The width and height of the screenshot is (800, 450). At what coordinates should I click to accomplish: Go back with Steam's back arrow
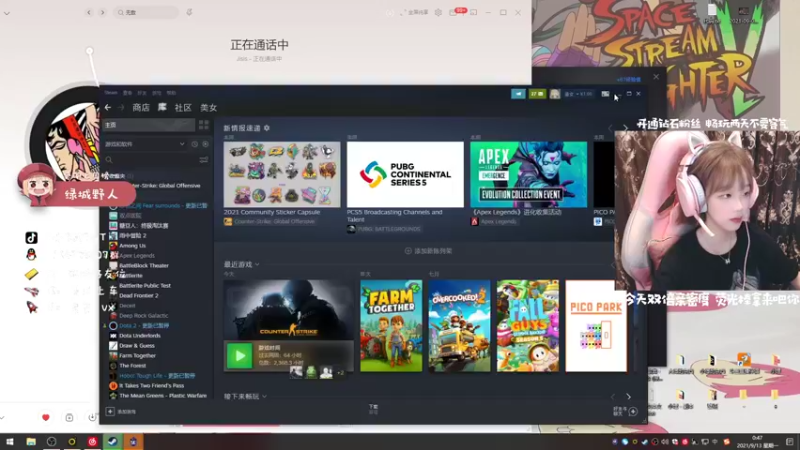coord(108,108)
